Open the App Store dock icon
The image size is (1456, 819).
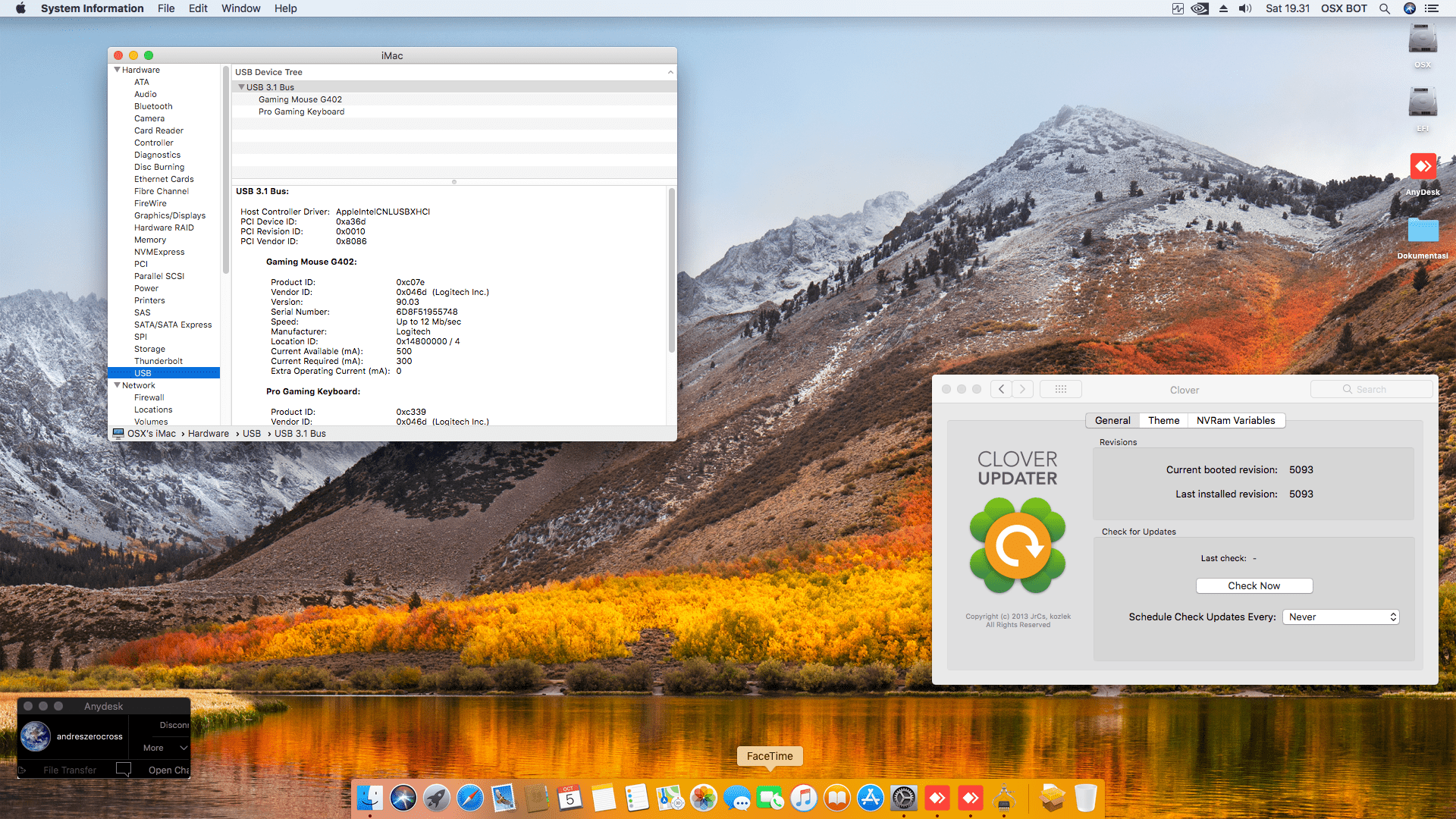870,798
